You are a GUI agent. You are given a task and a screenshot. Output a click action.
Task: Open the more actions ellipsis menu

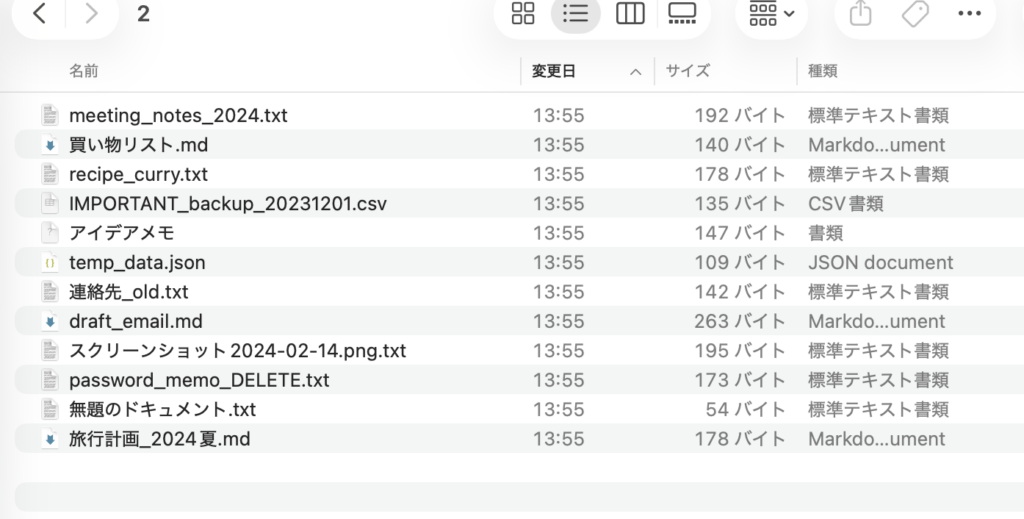tap(969, 14)
